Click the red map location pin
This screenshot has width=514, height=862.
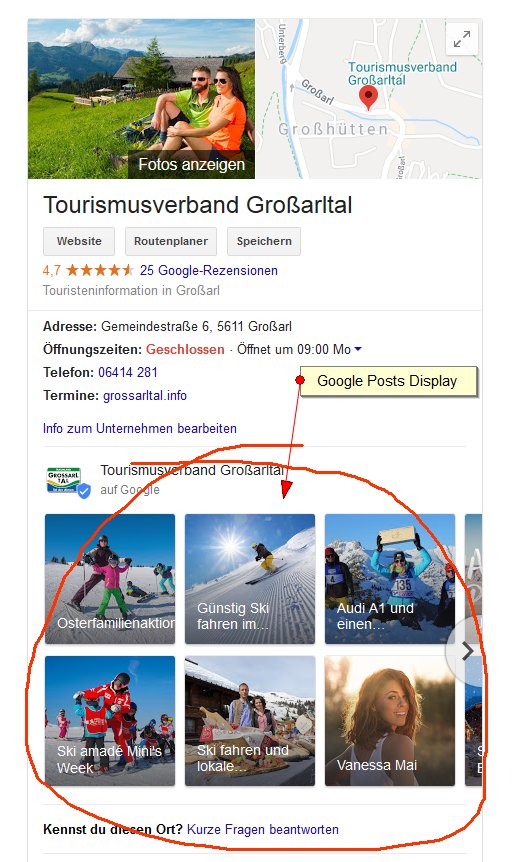click(x=368, y=97)
